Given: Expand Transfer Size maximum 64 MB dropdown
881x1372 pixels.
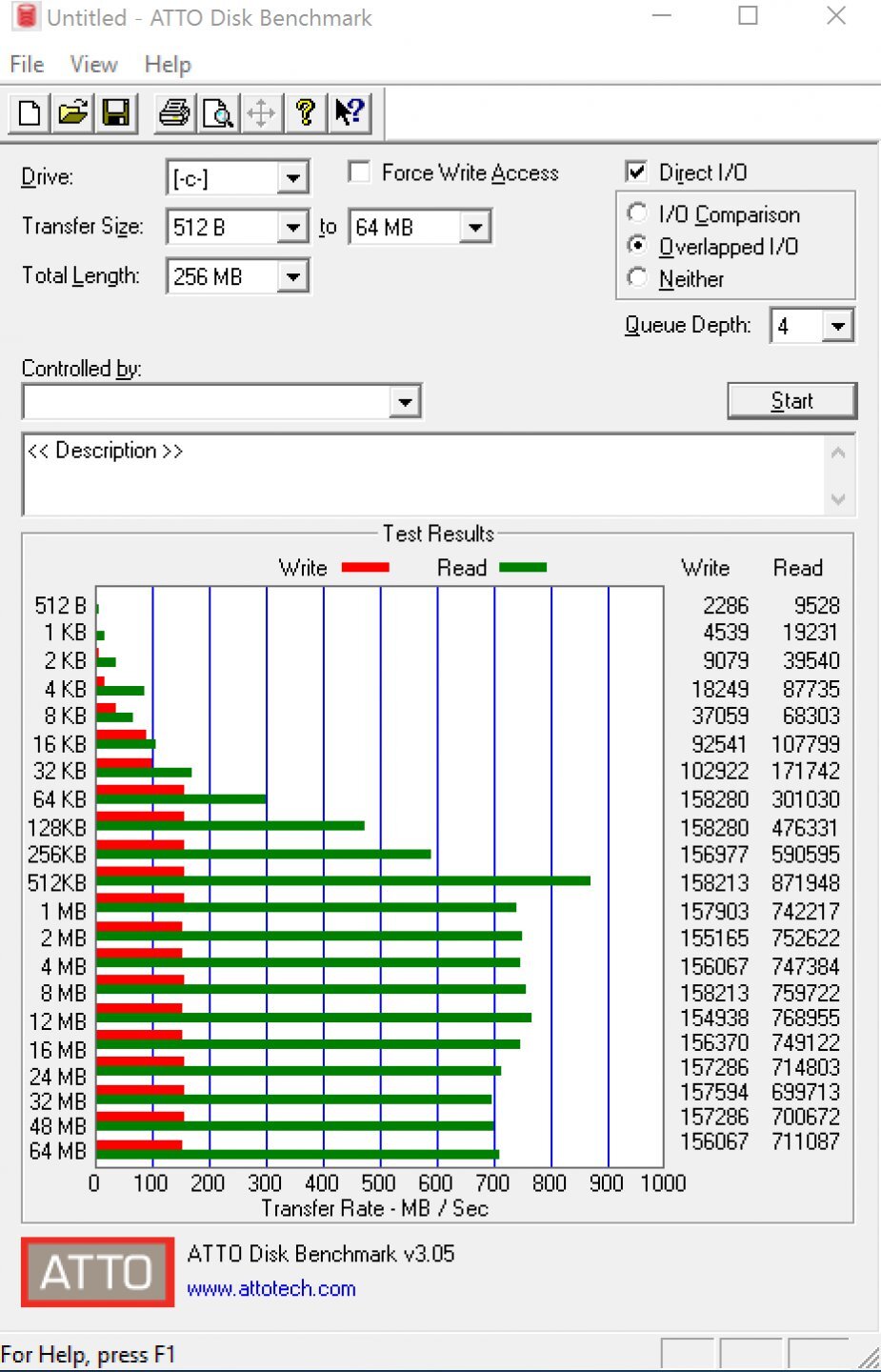Looking at the screenshot, I should point(475,228).
